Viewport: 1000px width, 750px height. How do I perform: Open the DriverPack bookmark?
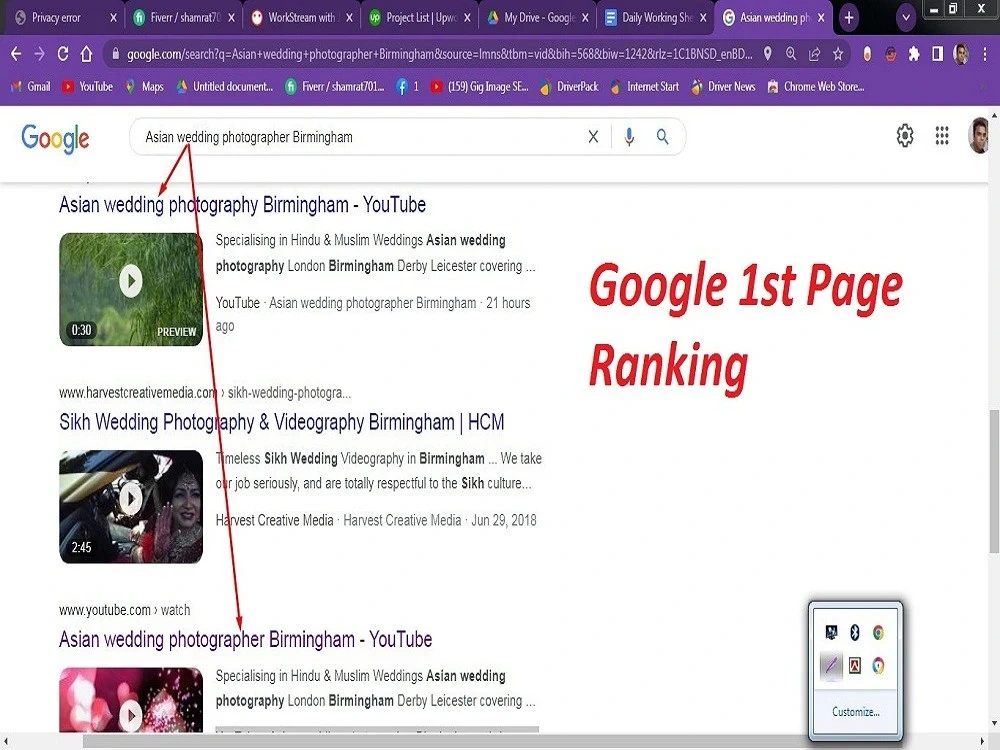coord(569,87)
